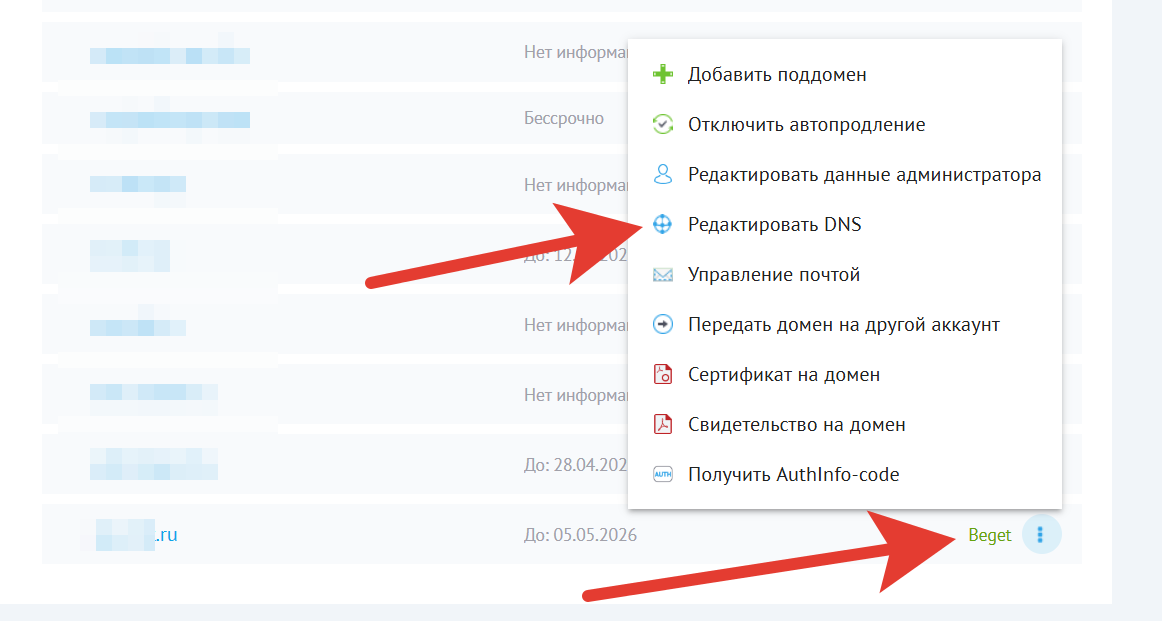The height and width of the screenshot is (621, 1162).
Task: Click the green plus icon for adding subdomain
Action: click(662, 75)
